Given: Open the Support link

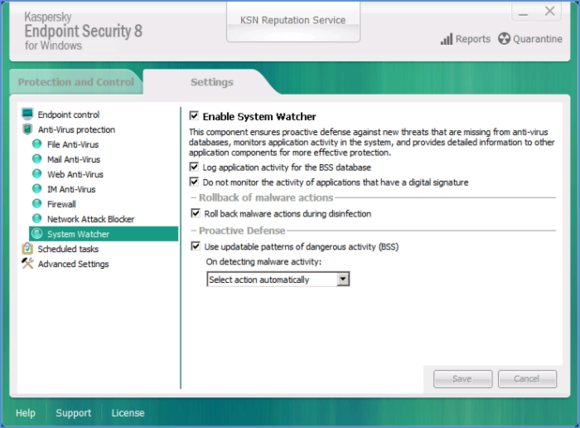Looking at the screenshot, I should click(x=73, y=413).
